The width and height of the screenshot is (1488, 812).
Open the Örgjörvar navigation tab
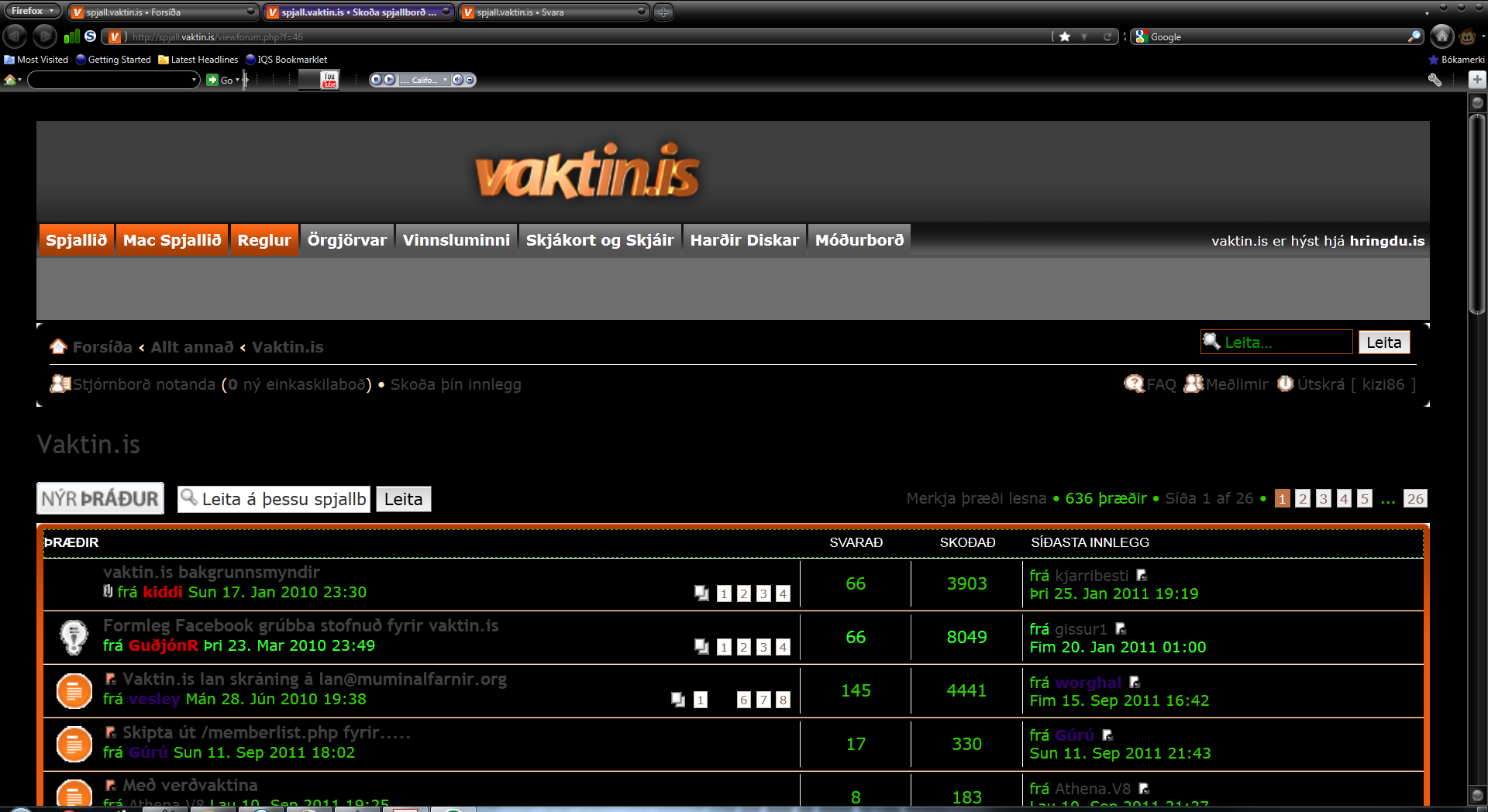(x=346, y=240)
